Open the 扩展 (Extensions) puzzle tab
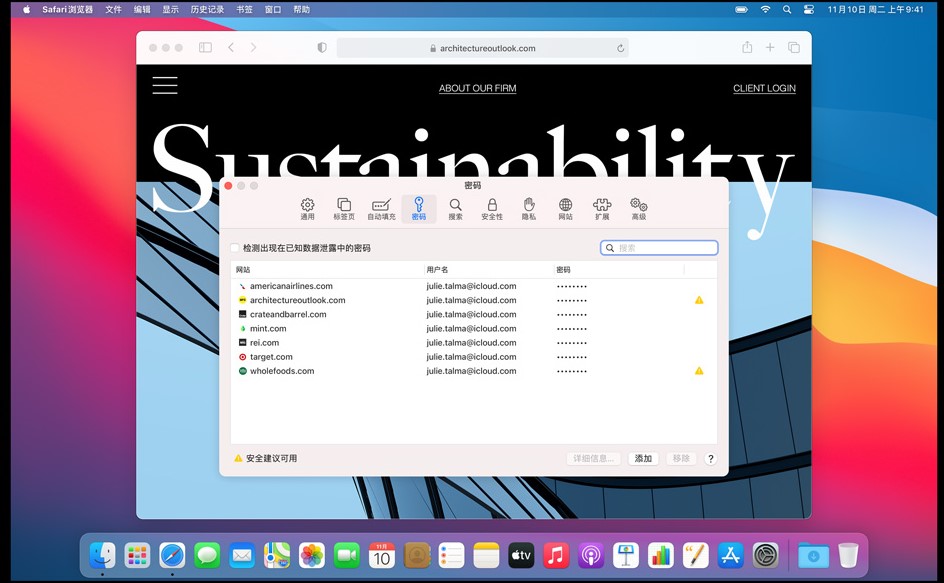Screen dimensions: 944x583 tap(602, 208)
